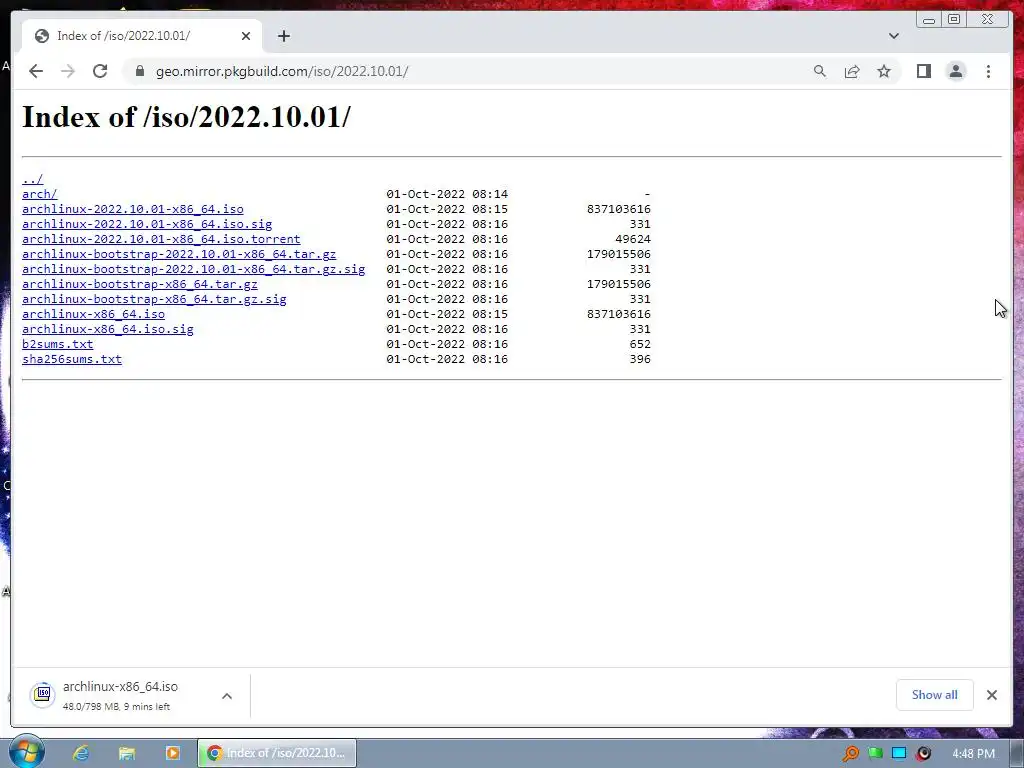
Task: Click the 652 size for b2sums.txt
Action: pyautogui.click(x=640, y=344)
